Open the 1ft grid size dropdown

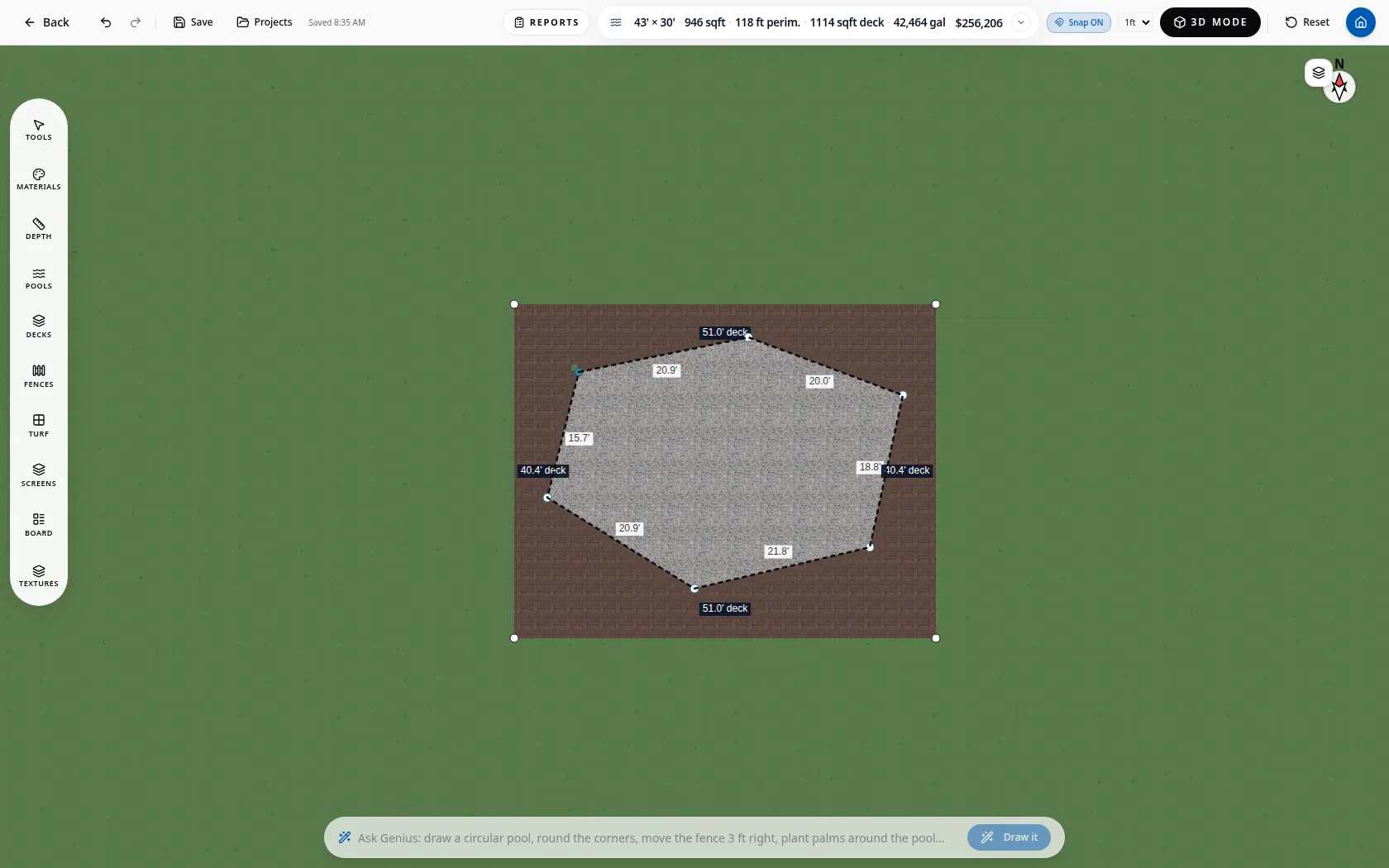1137,22
